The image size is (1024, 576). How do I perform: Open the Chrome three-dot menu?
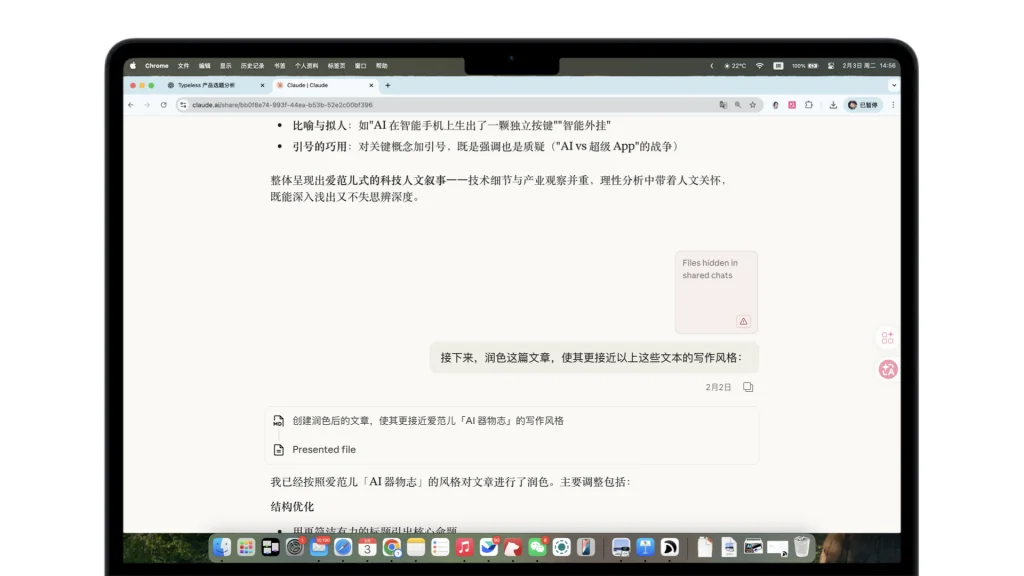(x=893, y=104)
